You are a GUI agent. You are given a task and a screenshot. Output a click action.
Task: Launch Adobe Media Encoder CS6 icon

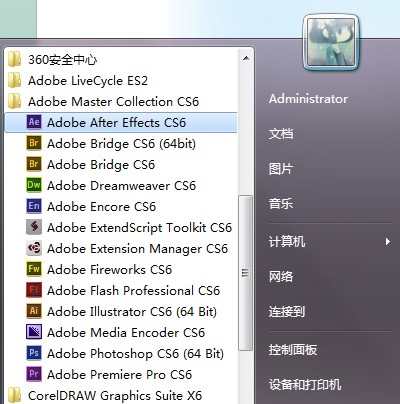point(34,332)
